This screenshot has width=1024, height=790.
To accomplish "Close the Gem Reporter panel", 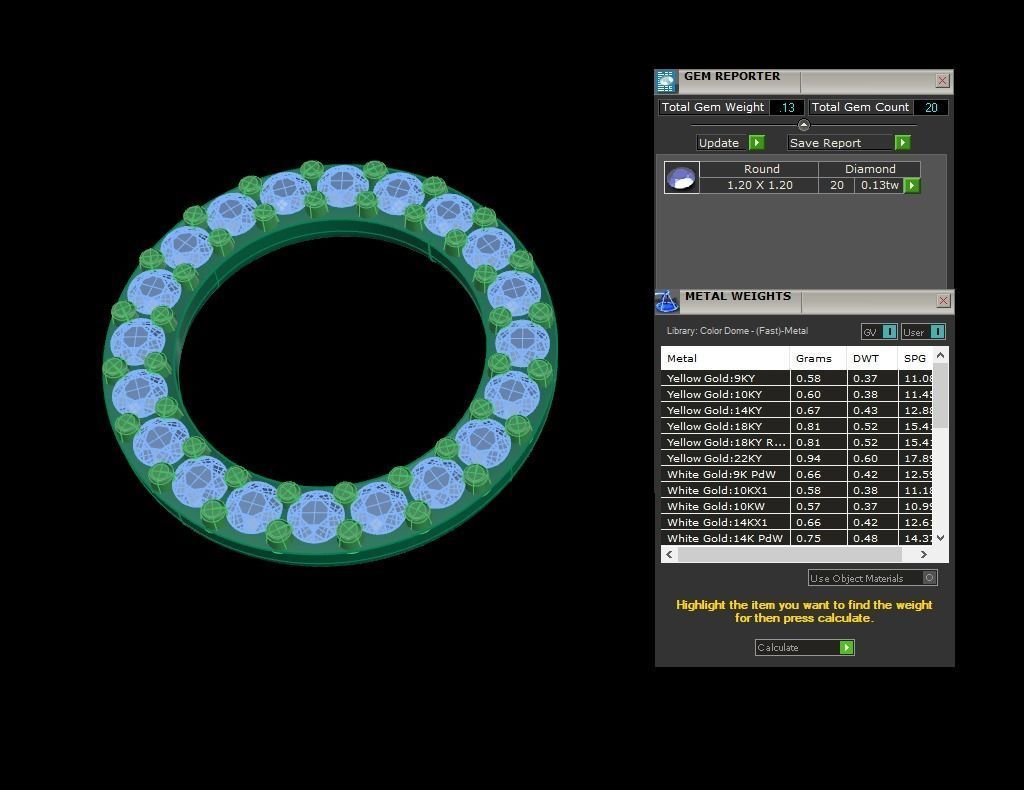I will 942,80.
